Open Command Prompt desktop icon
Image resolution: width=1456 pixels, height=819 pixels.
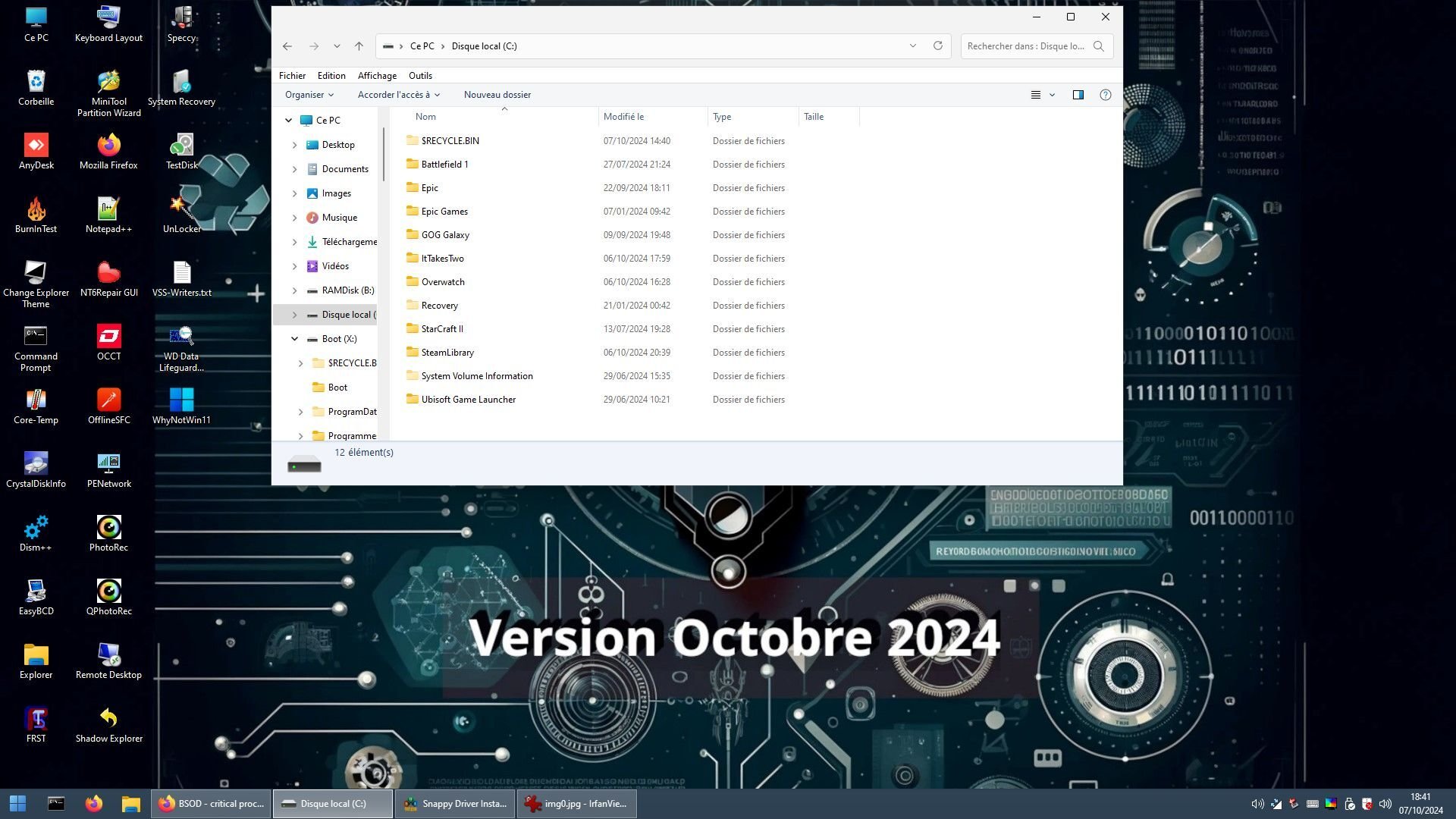click(x=36, y=348)
